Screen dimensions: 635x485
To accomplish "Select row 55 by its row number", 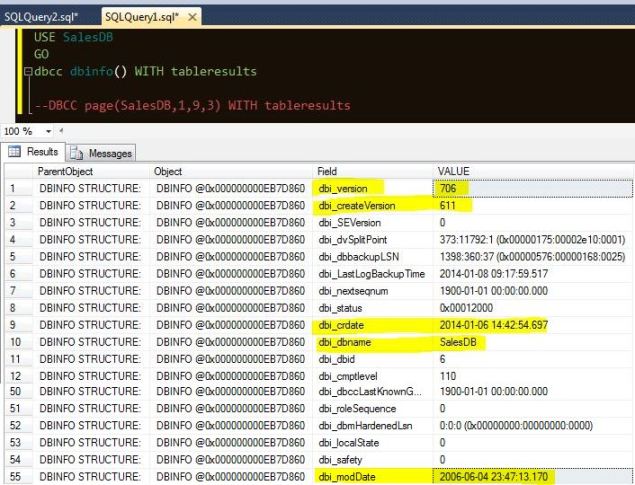I will coord(16,477).
